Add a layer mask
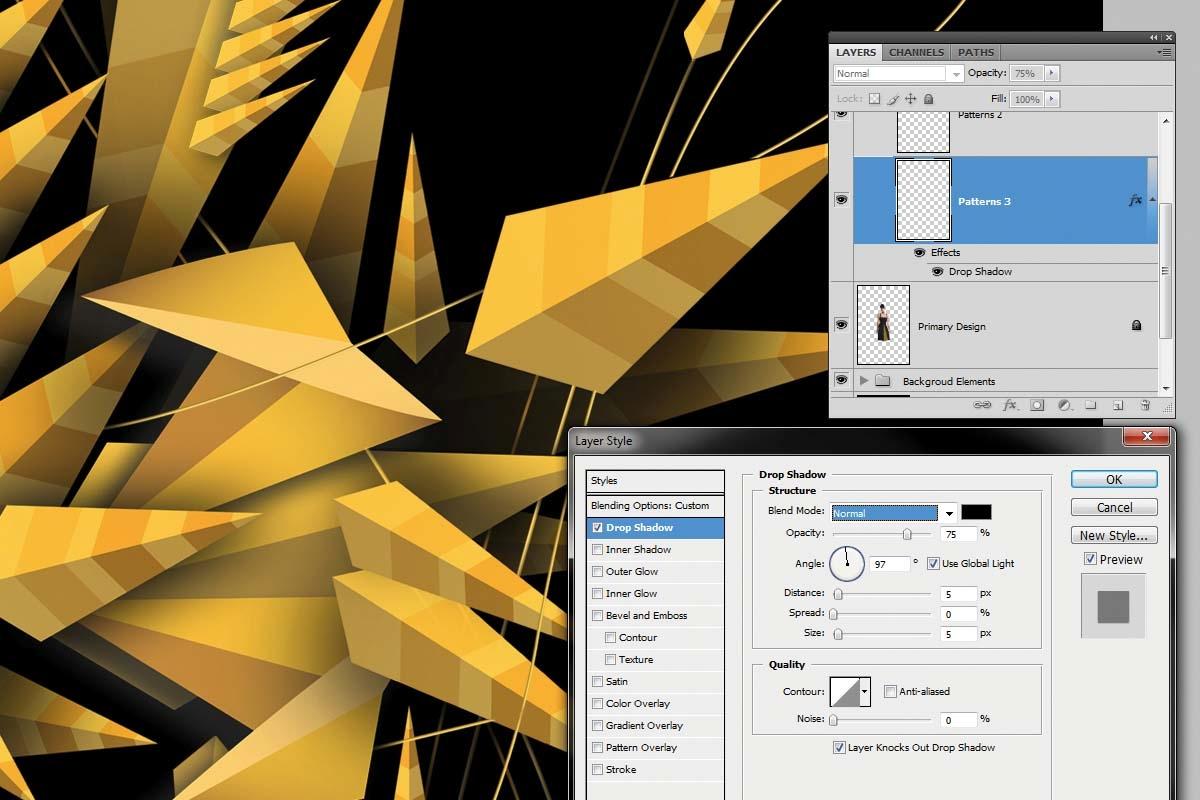 pyautogui.click(x=1037, y=406)
